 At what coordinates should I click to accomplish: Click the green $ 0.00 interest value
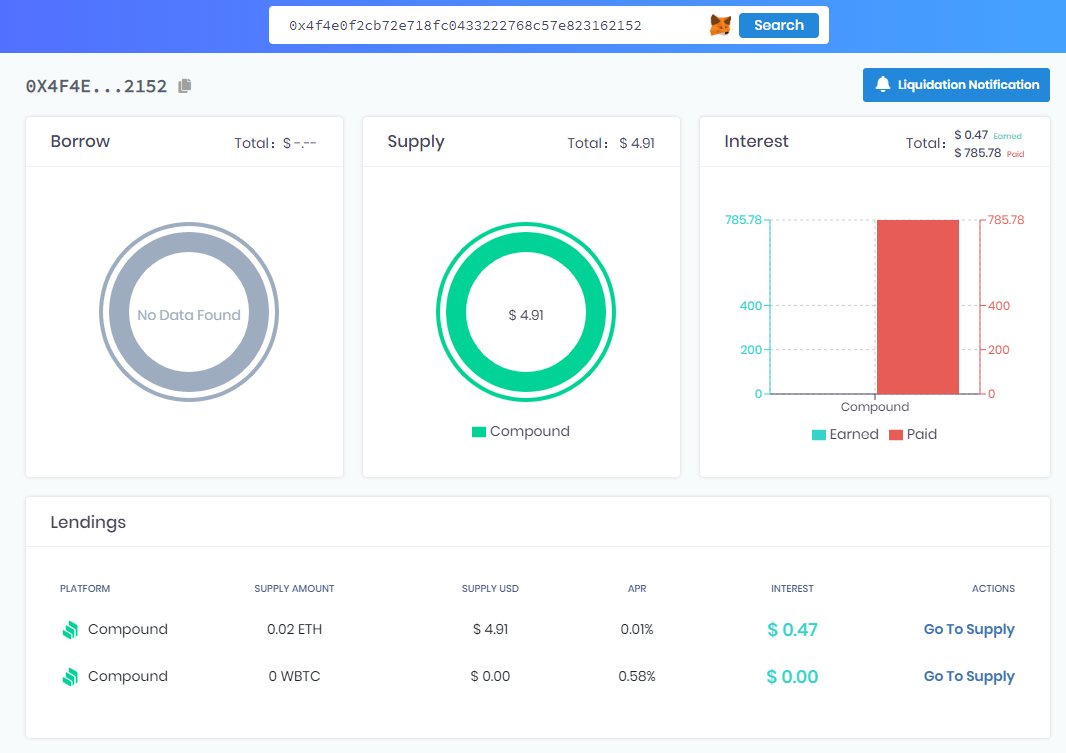click(792, 677)
